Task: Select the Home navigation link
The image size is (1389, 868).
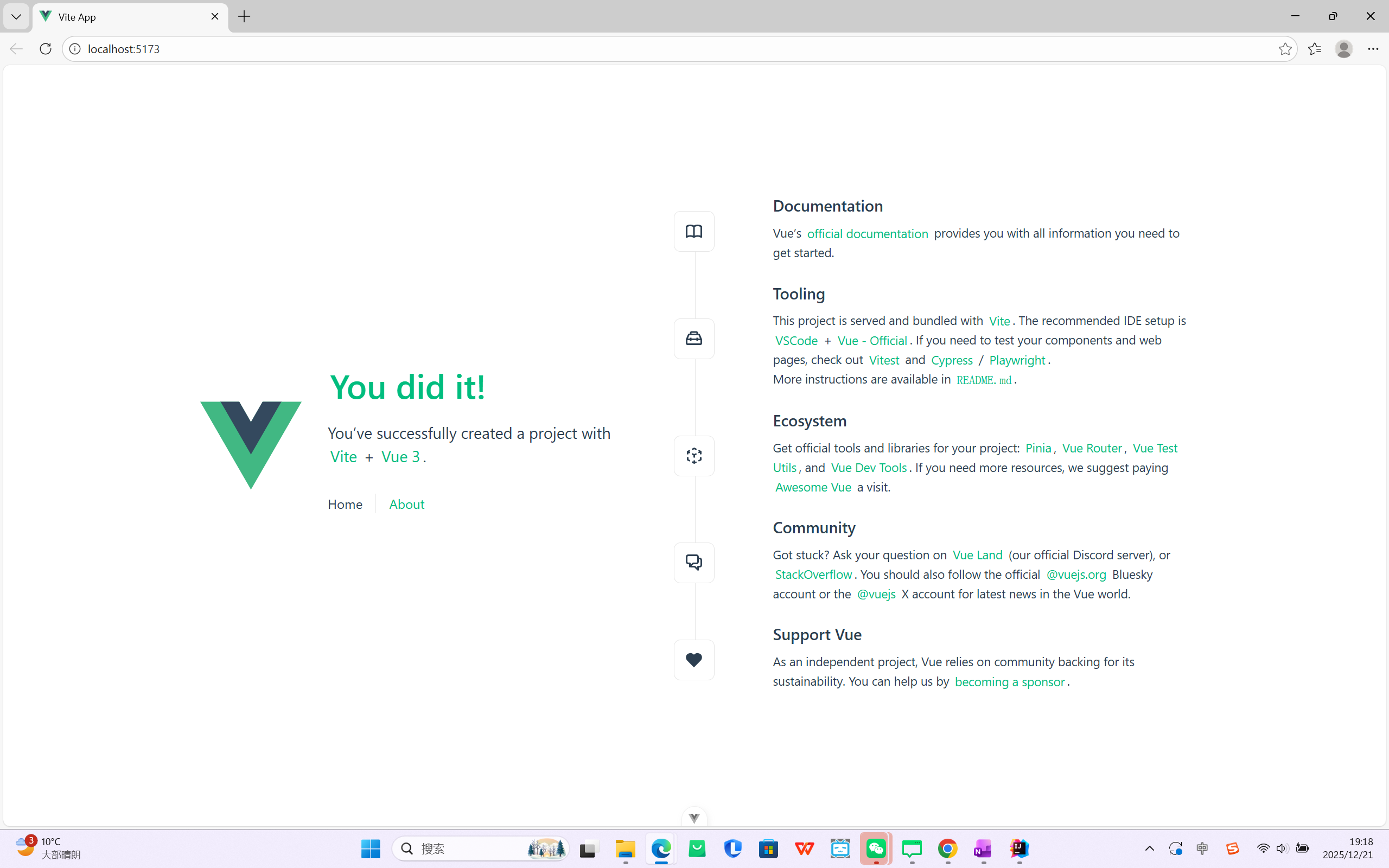Action: 345,504
